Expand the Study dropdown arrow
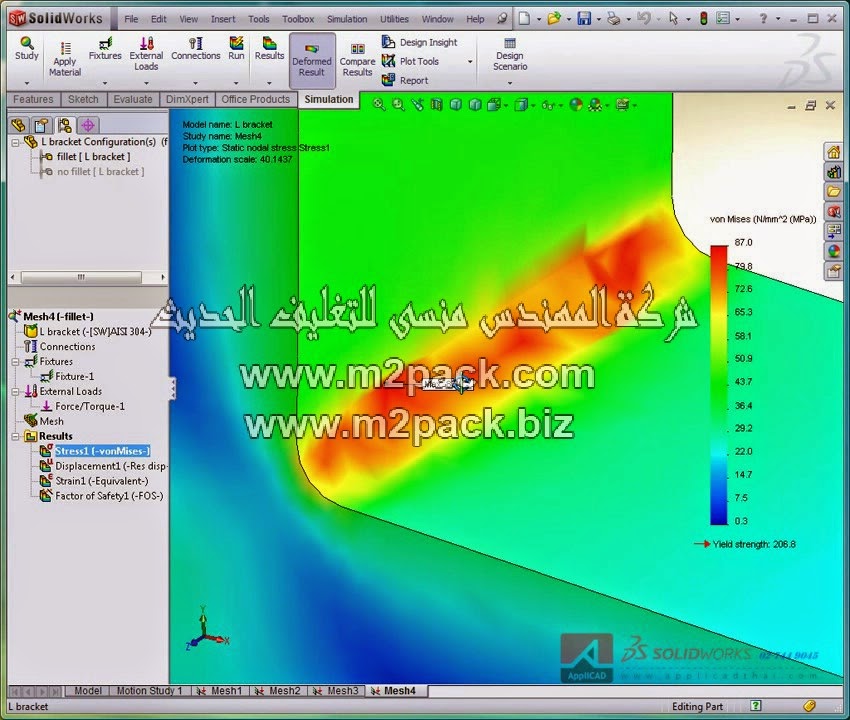 point(27,83)
